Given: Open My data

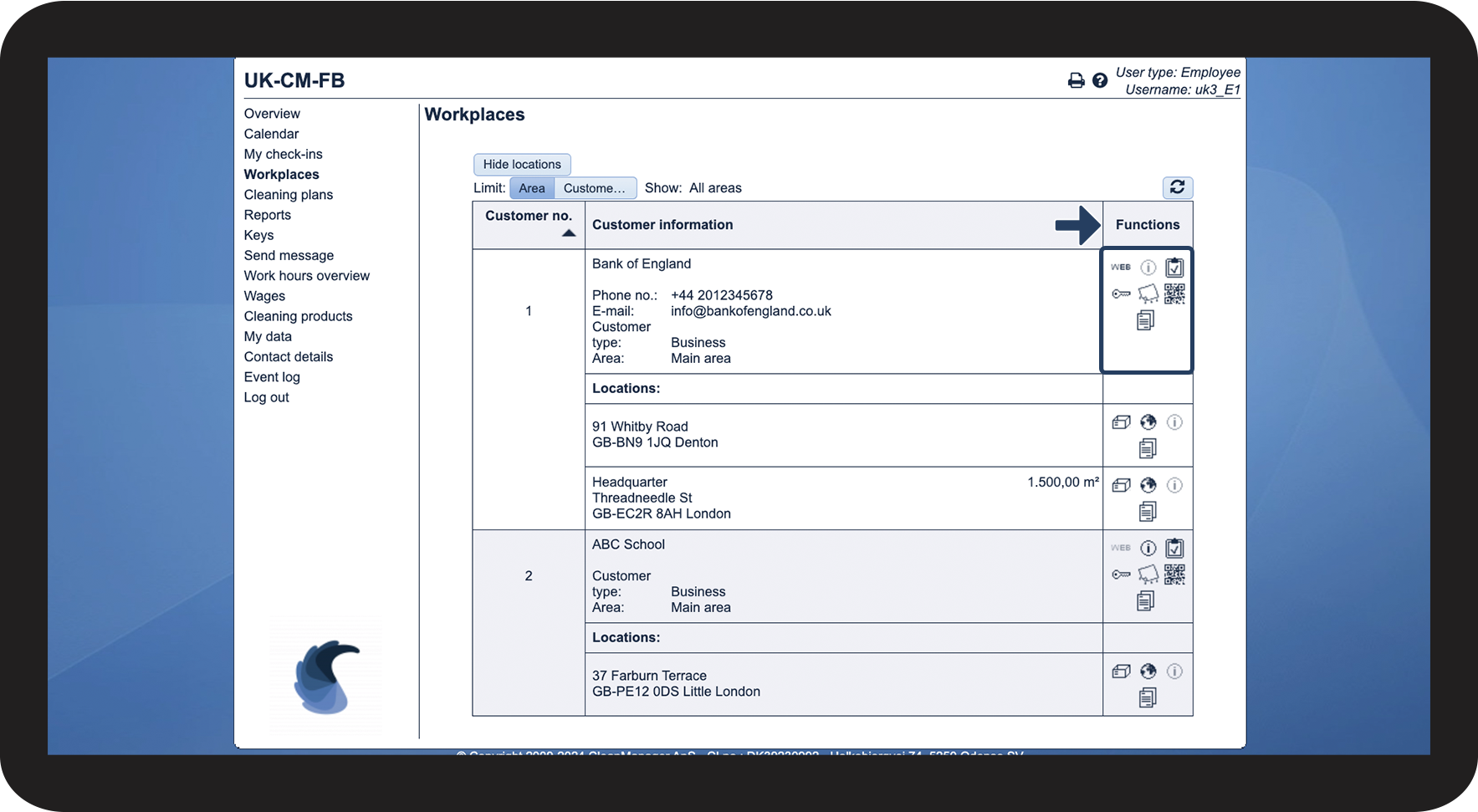Looking at the screenshot, I should (268, 337).
